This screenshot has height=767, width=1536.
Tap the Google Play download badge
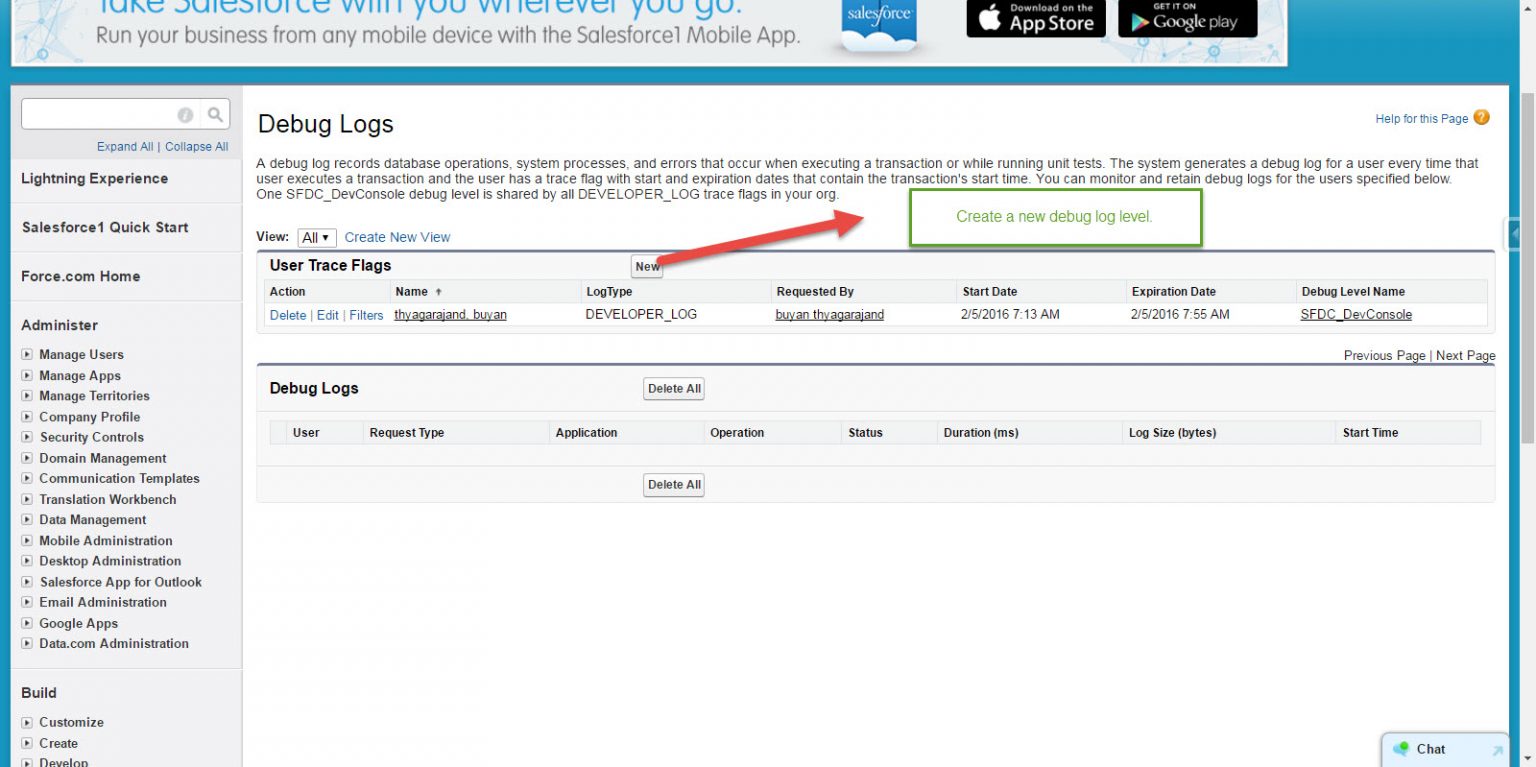1187,18
